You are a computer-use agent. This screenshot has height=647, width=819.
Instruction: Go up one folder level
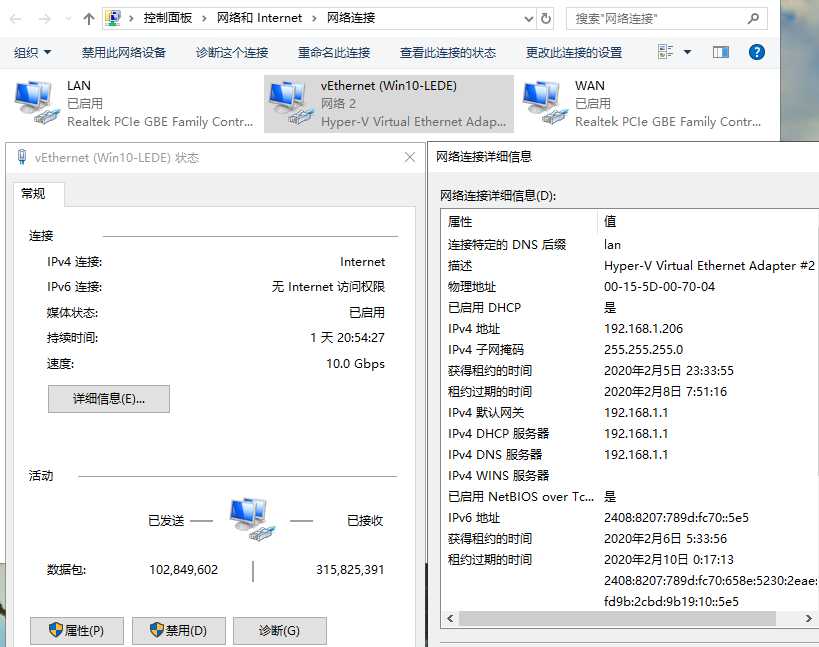pyautogui.click(x=89, y=19)
